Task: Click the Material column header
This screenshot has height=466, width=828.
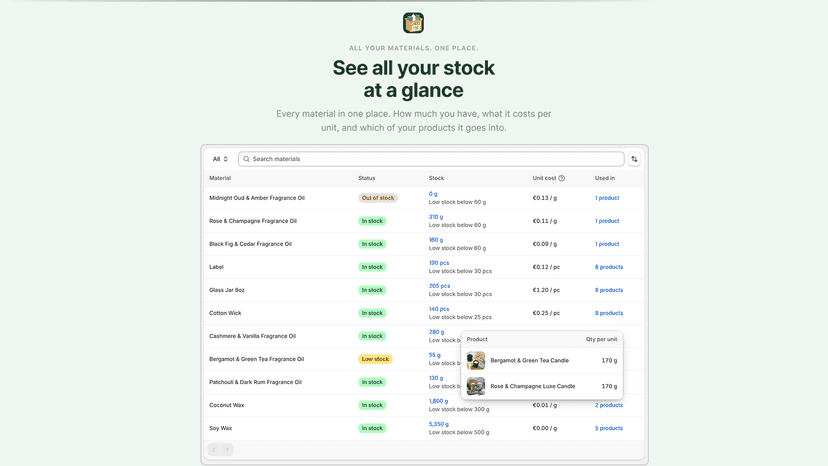Action: tap(220, 179)
